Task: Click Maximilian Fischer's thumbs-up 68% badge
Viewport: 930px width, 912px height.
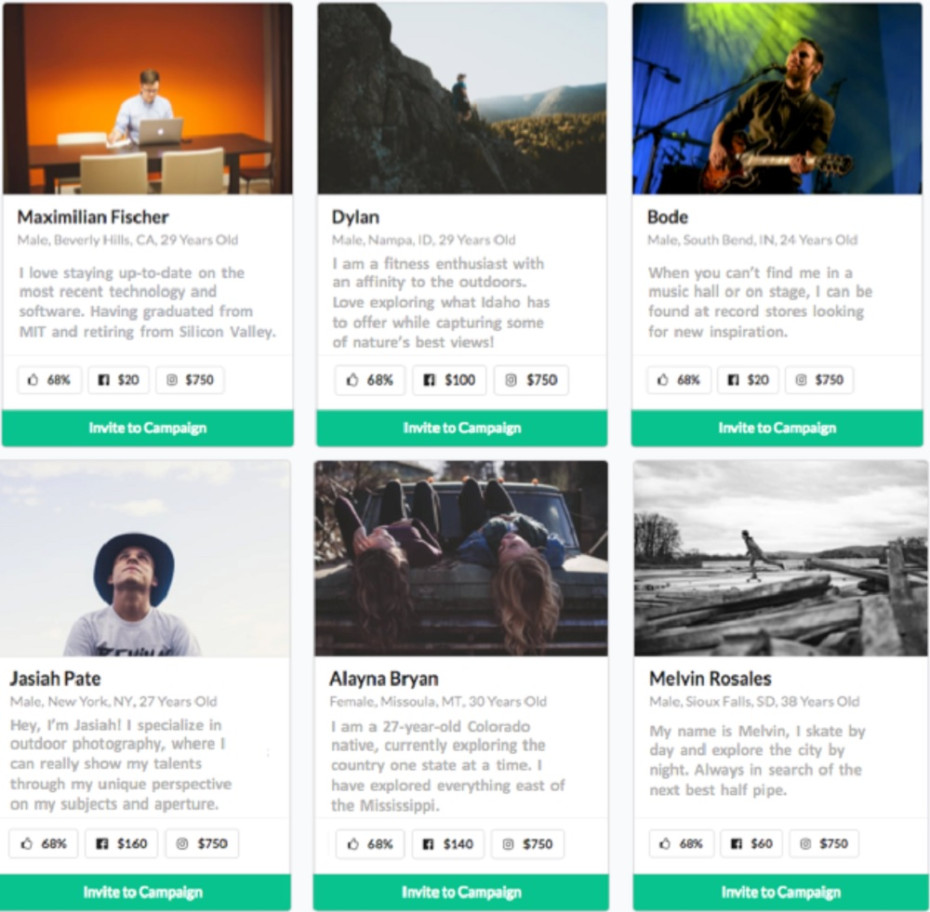Action: (50, 380)
